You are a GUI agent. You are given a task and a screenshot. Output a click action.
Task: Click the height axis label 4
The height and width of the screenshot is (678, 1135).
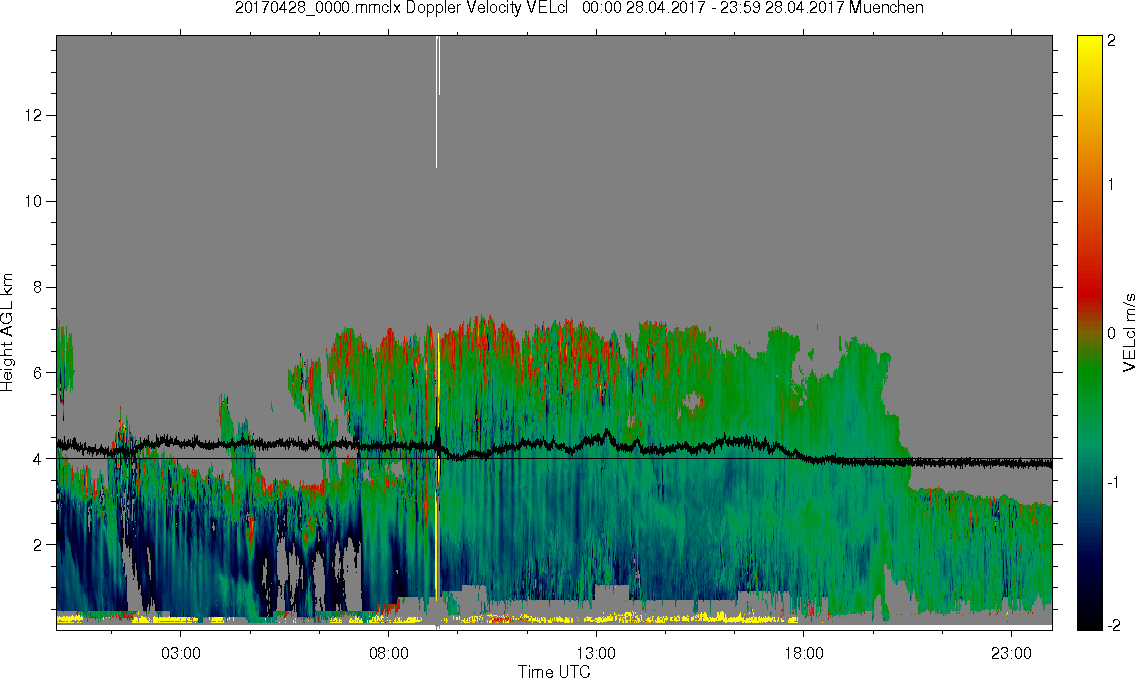point(38,459)
